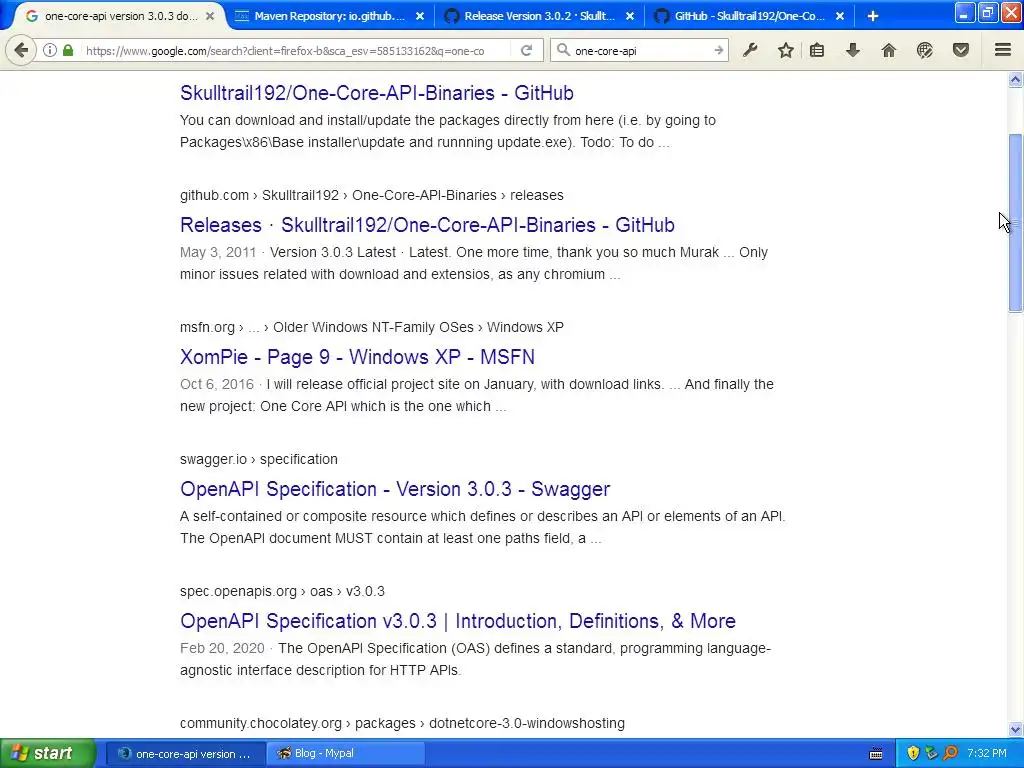Click the green secure padlock icon
The width and height of the screenshot is (1024, 768).
(x=68, y=50)
